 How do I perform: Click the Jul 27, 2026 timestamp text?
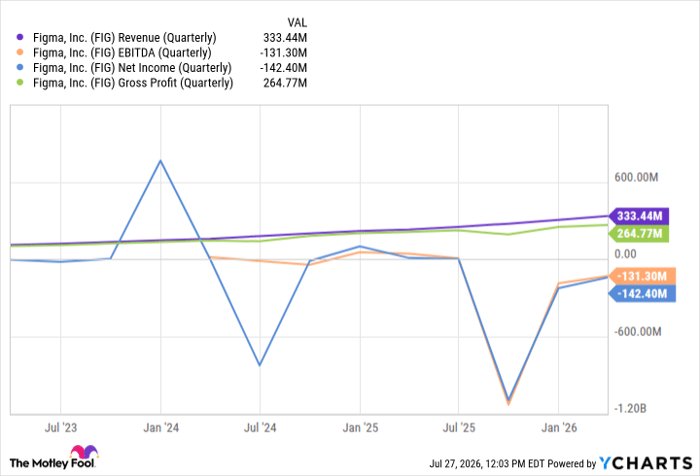pos(487,463)
